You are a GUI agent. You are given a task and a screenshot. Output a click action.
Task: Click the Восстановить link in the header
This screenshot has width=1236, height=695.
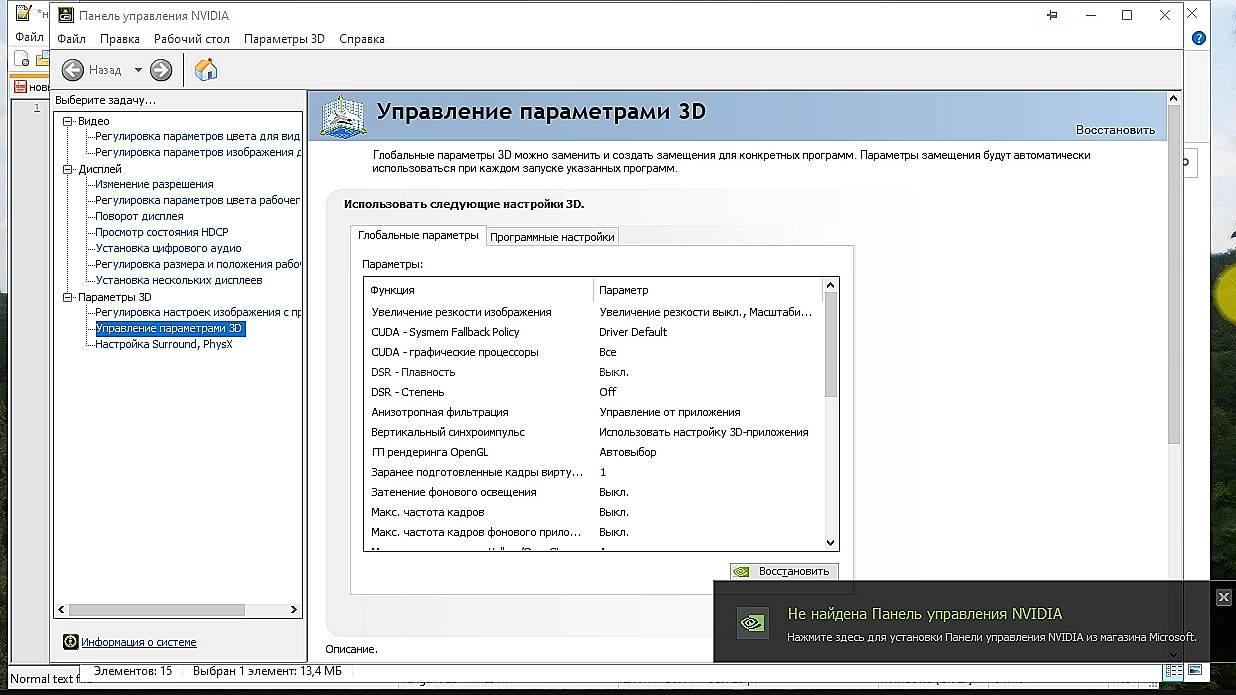coord(1115,130)
